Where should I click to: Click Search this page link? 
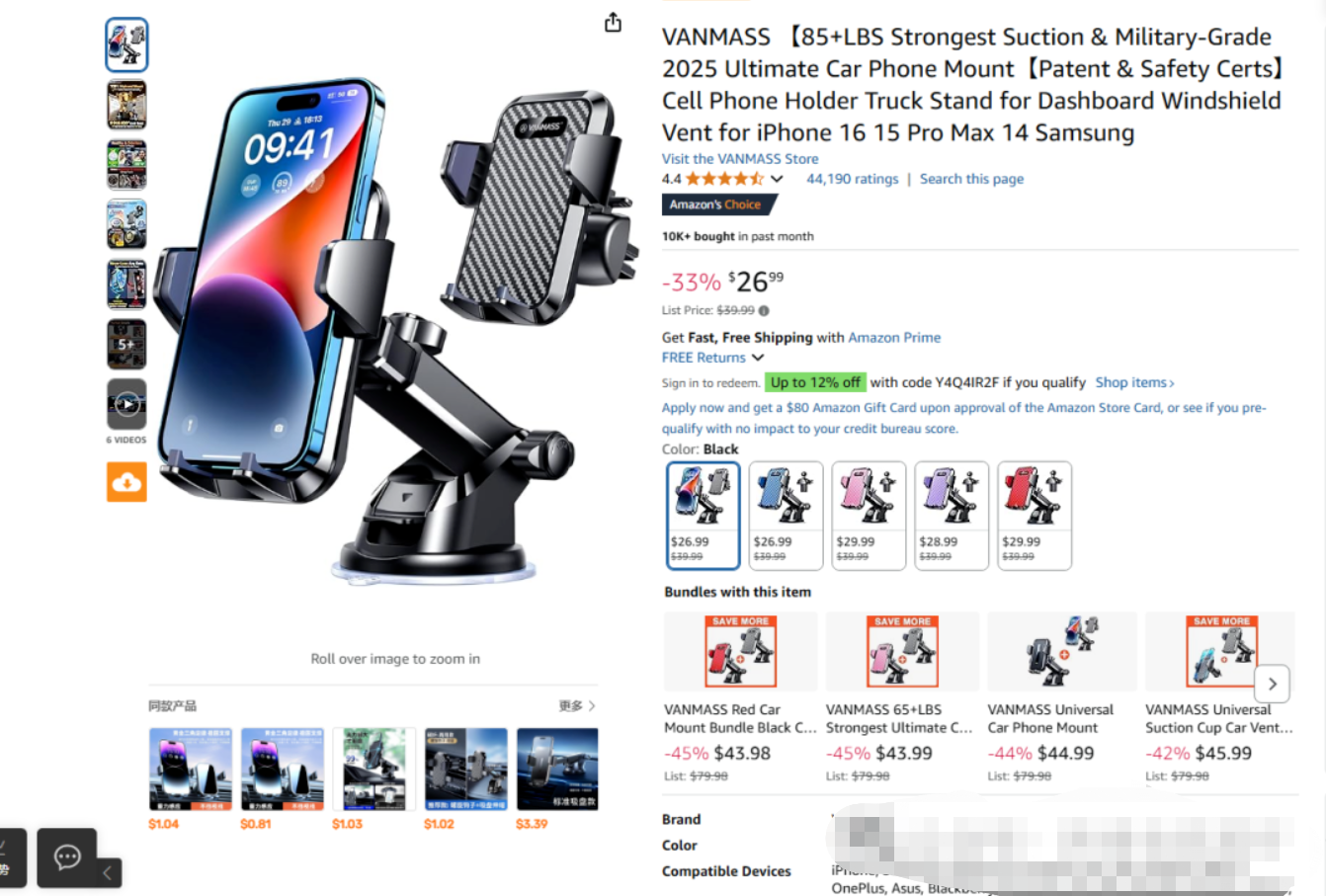point(971,179)
